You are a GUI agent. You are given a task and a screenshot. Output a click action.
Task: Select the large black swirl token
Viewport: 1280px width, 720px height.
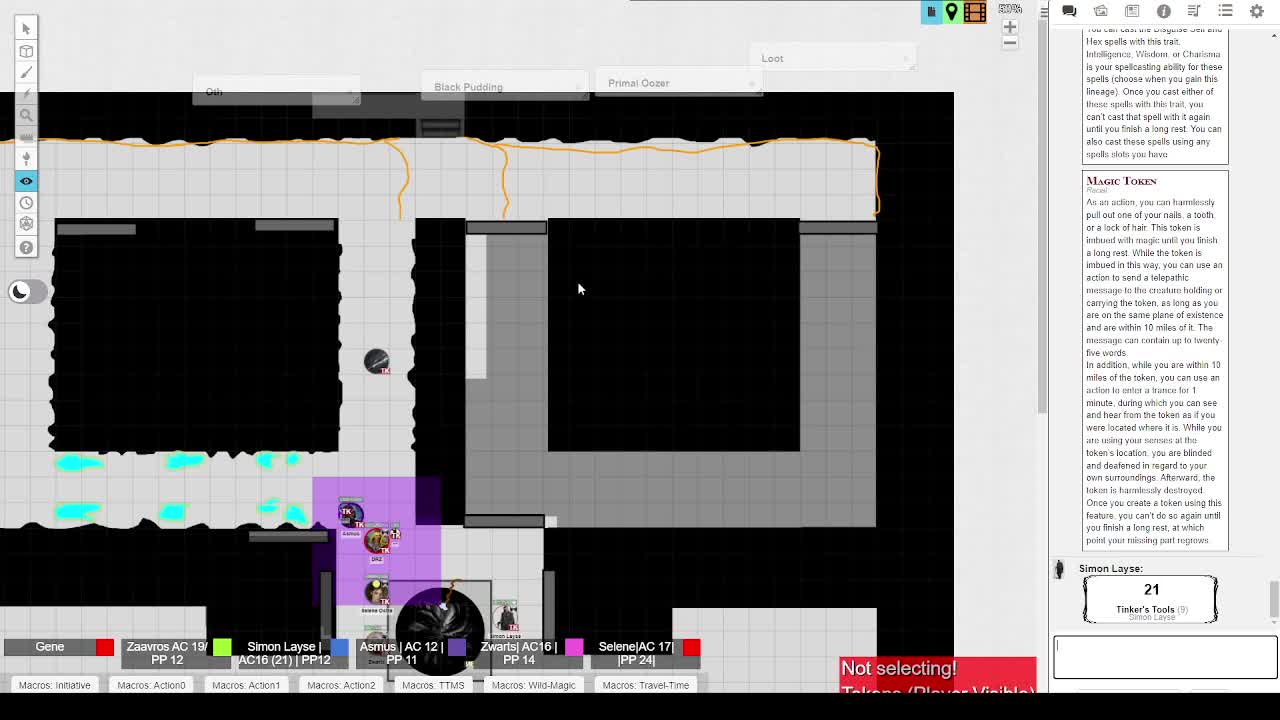pos(440,630)
